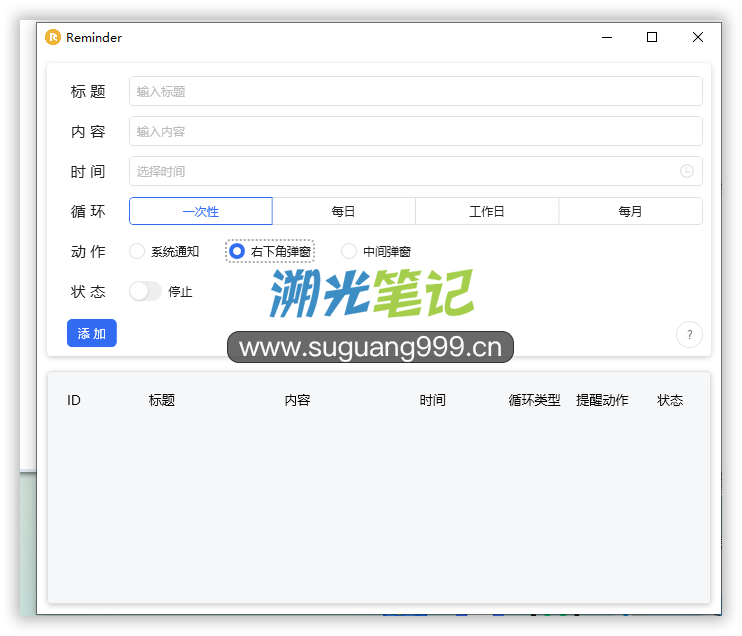Maximize the Reminder window

coord(652,38)
